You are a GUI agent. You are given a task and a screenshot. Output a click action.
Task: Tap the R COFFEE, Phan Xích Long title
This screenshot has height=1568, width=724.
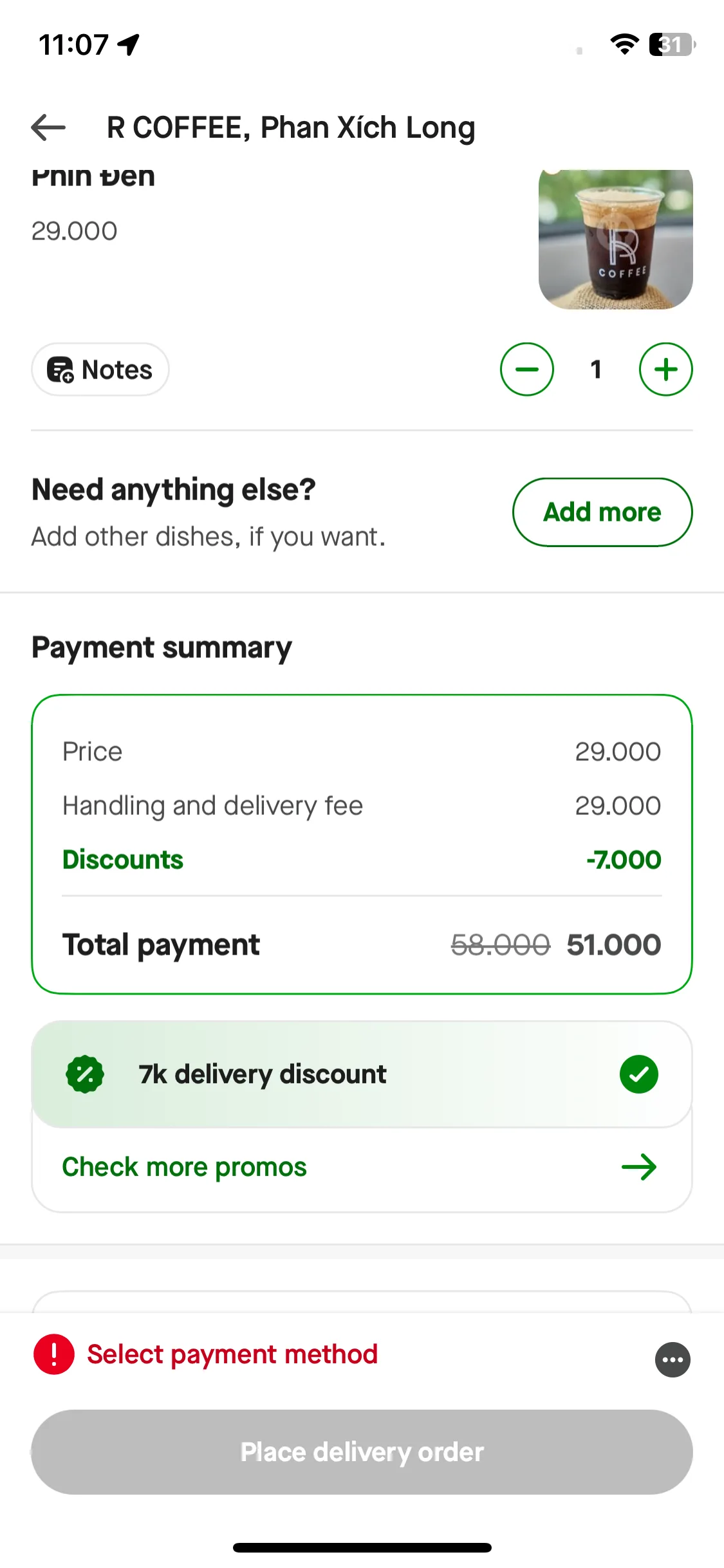tap(291, 127)
